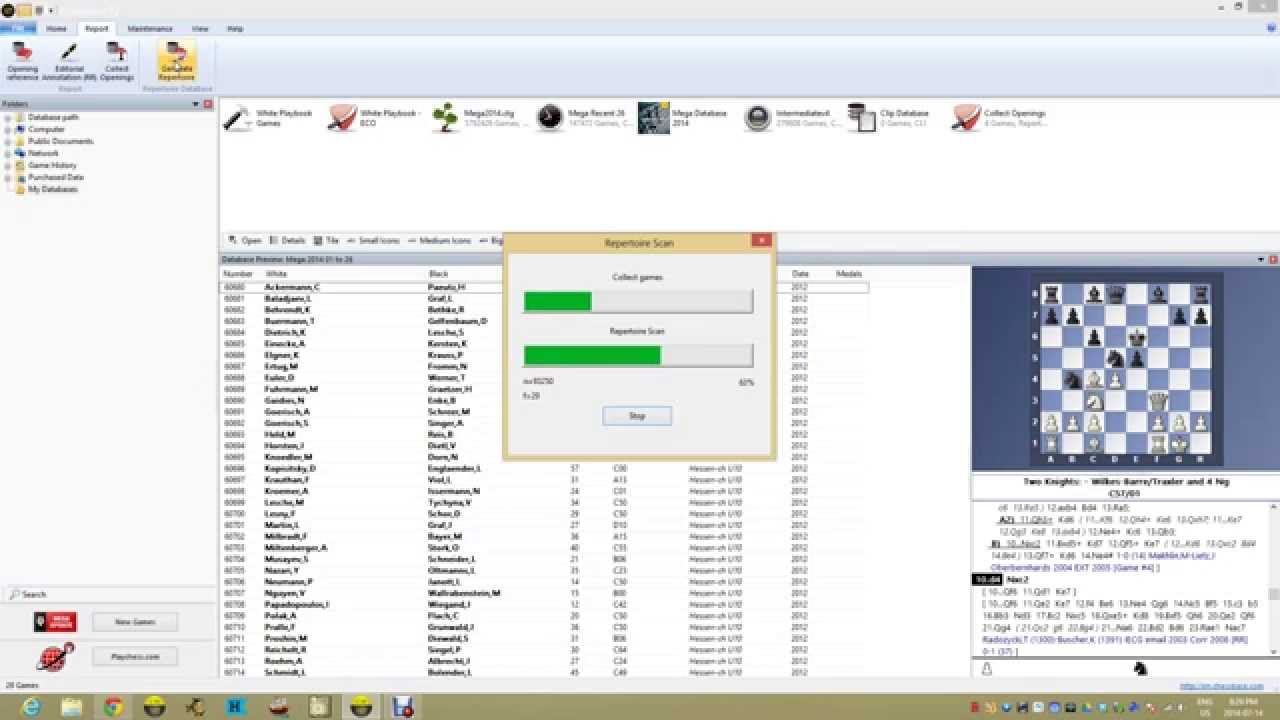Image resolution: width=1280 pixels, height=720 pixels.
Task: Click the application logo in title bar
Action: 8,10
